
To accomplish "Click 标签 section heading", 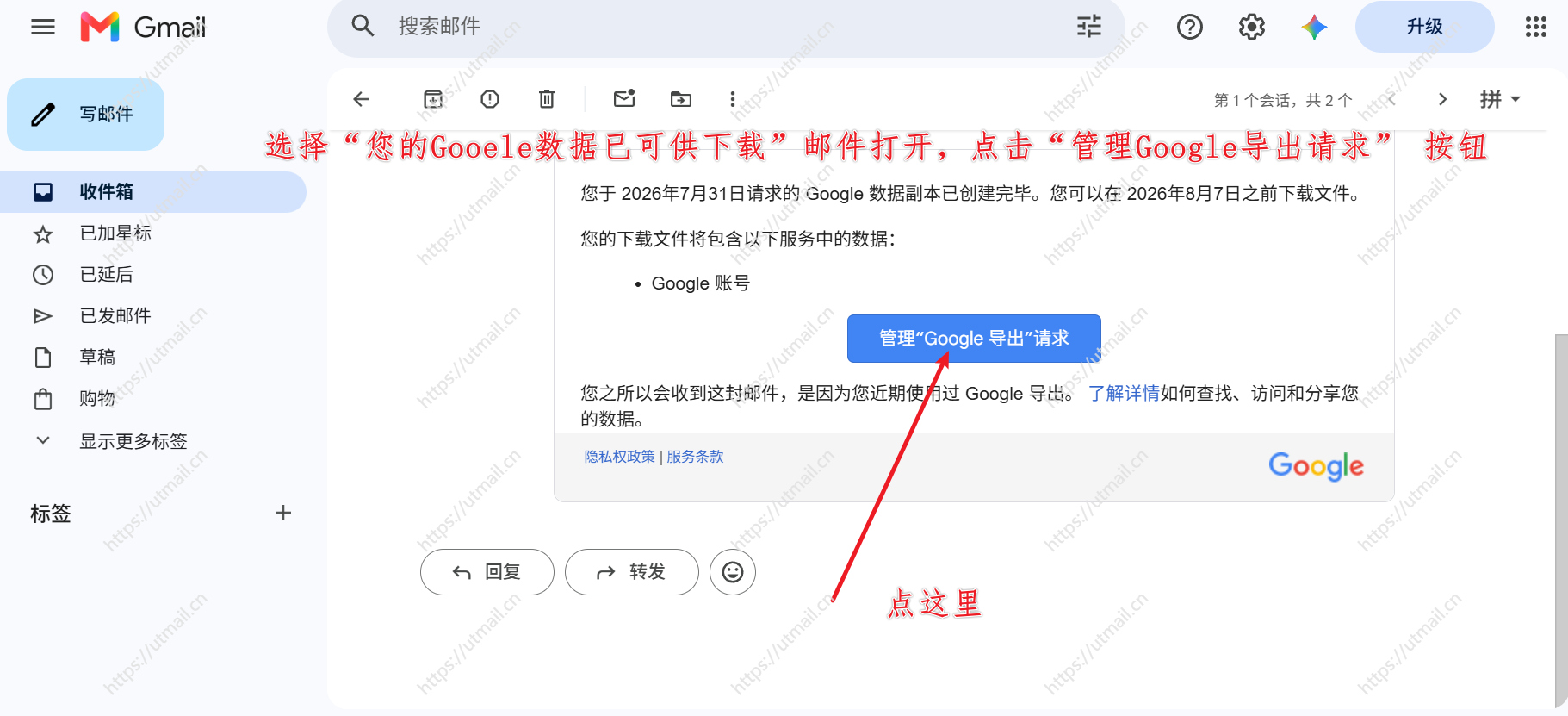I will 51,514.
